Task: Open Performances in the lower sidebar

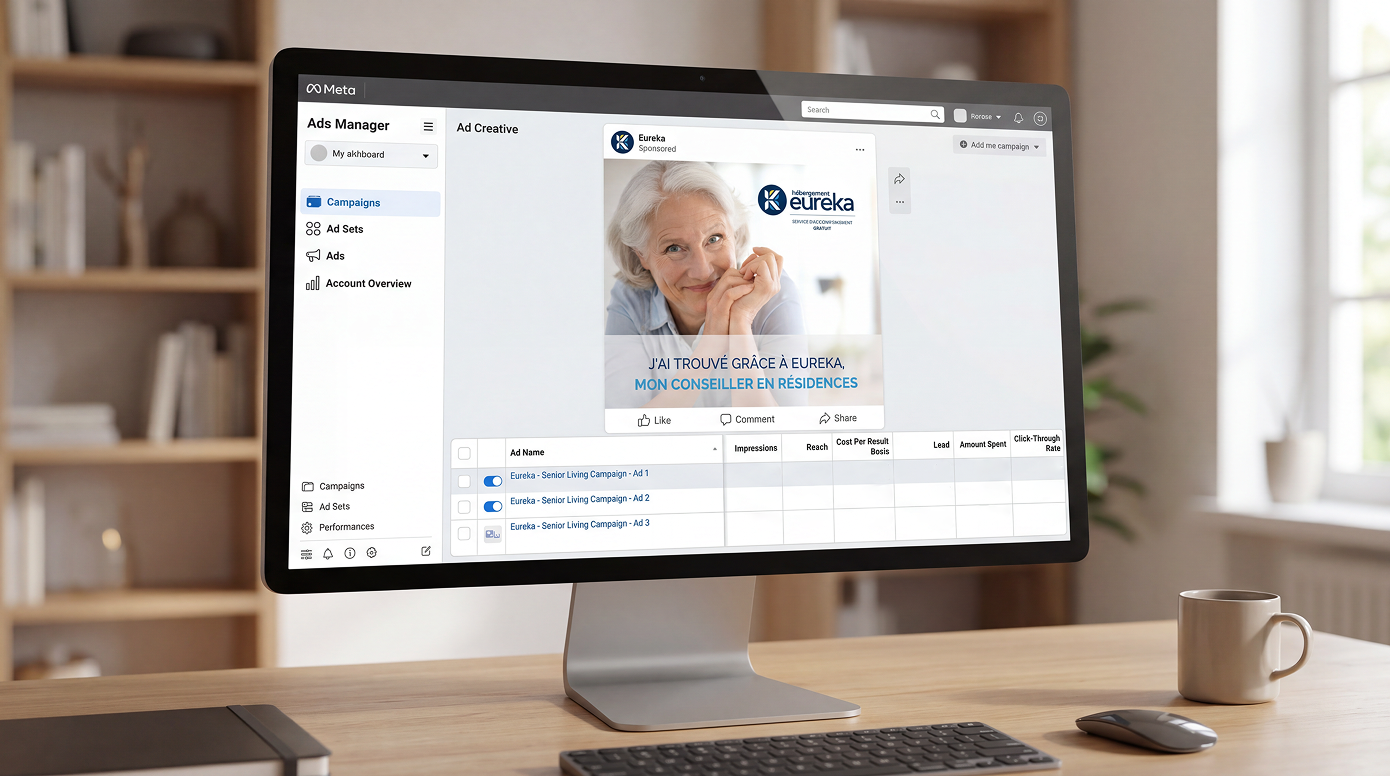Action: [347, 527]
